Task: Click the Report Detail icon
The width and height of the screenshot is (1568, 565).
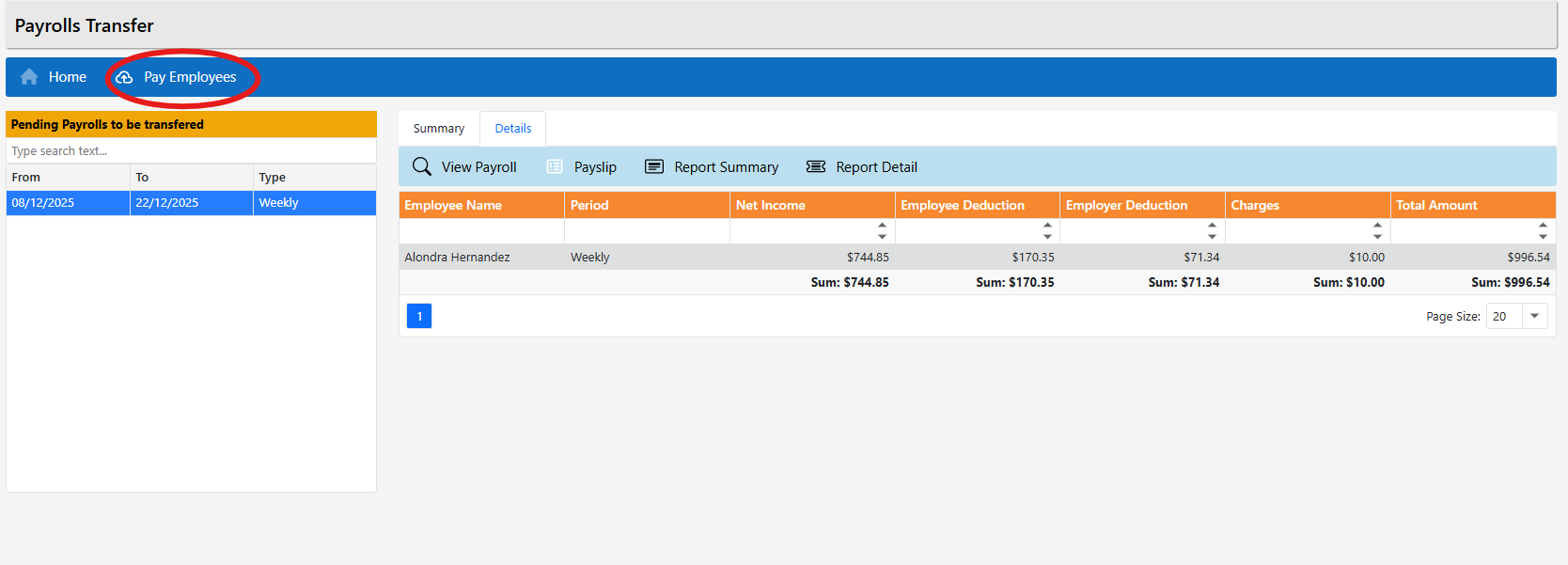Action: [x=816, y=166]
